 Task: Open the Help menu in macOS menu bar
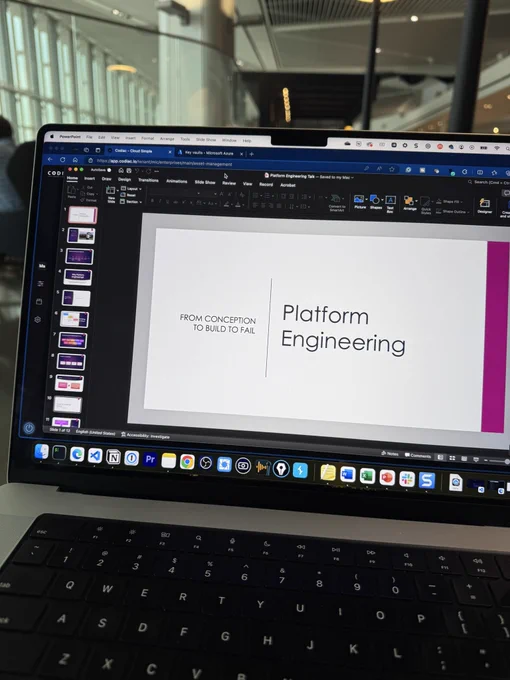pos(247,141)
